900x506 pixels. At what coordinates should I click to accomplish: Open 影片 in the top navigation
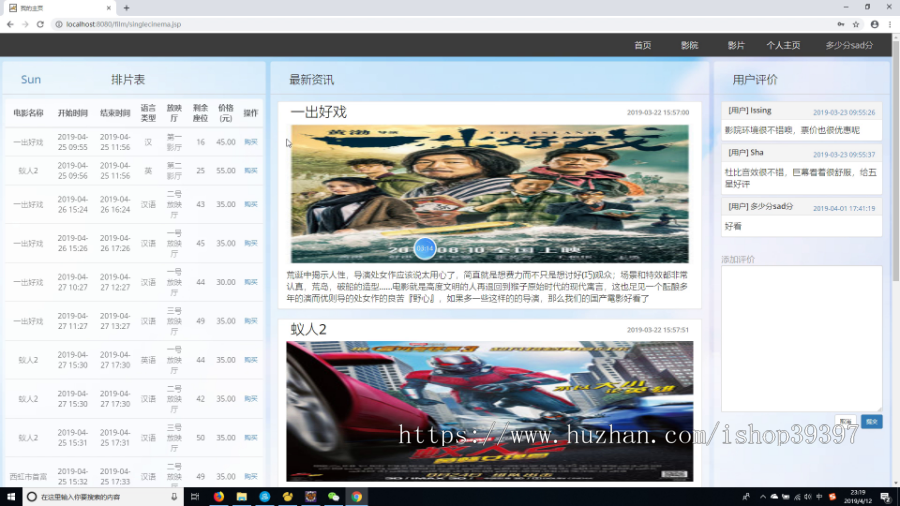(x=736, y=45)
